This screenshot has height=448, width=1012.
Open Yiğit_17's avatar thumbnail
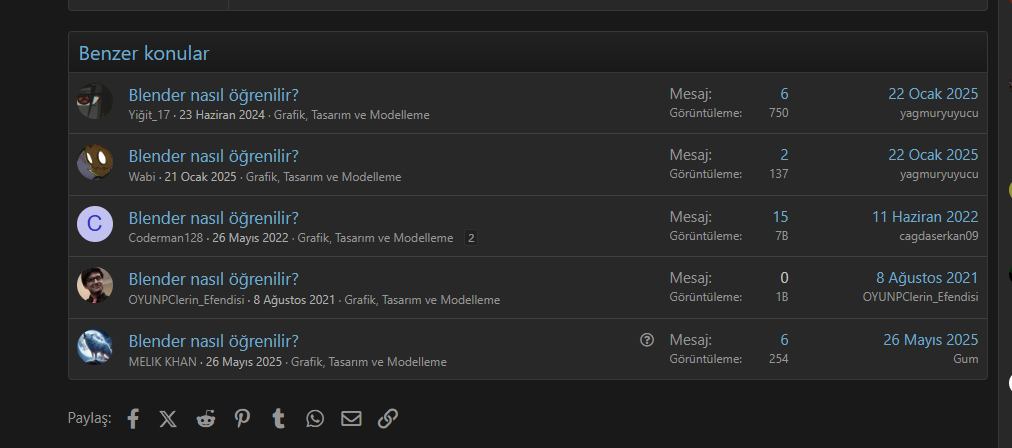(95, 102)
